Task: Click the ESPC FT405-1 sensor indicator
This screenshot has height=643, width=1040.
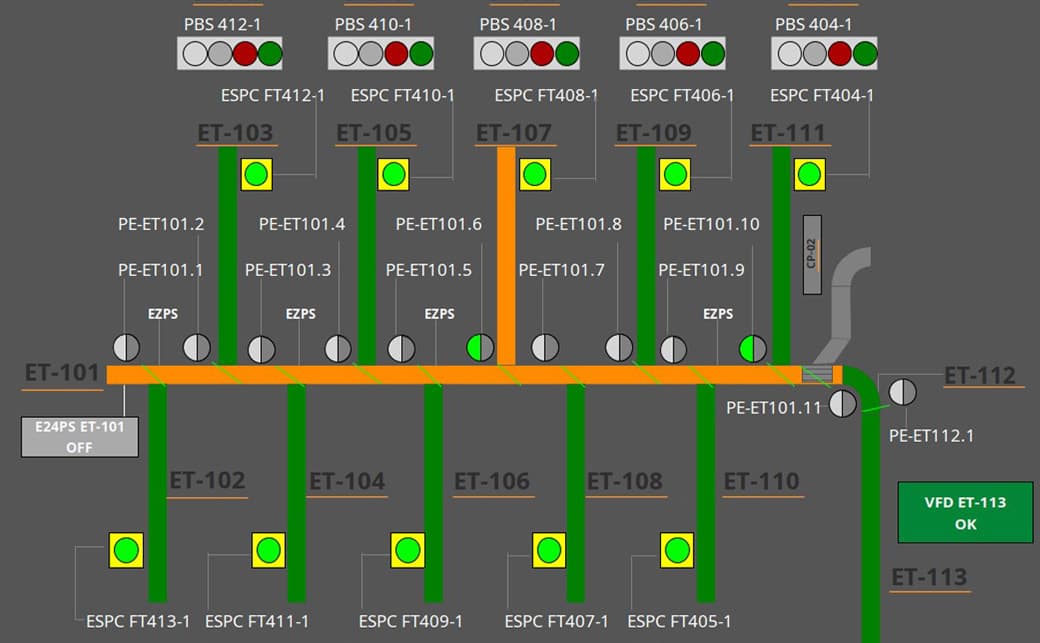Action: point(677,550)
